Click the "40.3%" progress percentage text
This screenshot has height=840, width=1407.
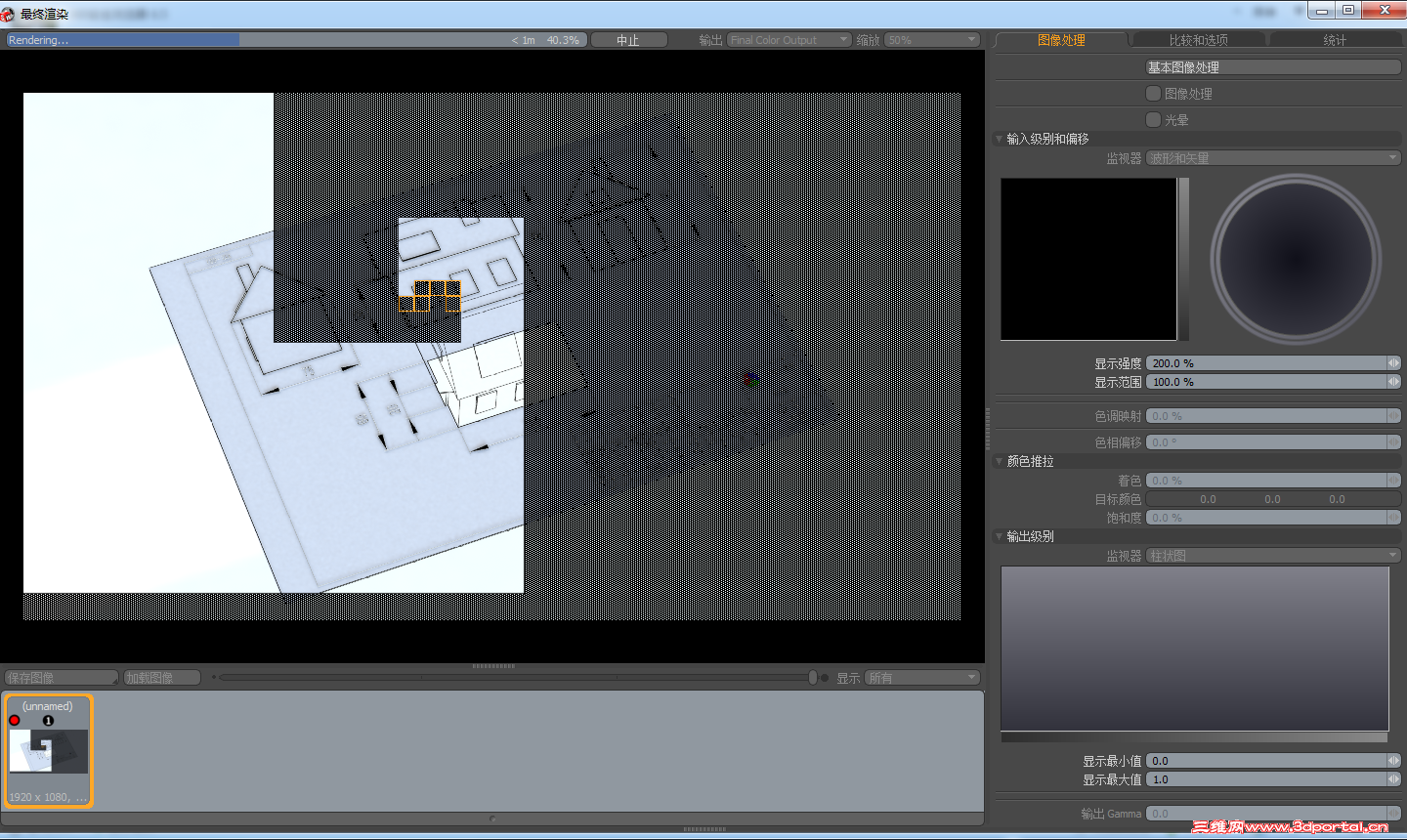point(563,40)
